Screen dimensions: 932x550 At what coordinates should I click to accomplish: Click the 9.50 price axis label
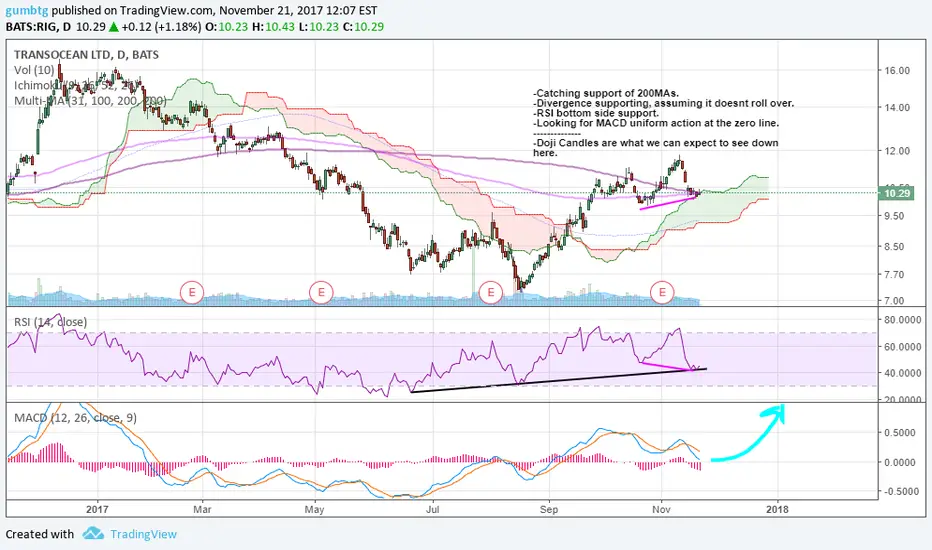point(895,216)
